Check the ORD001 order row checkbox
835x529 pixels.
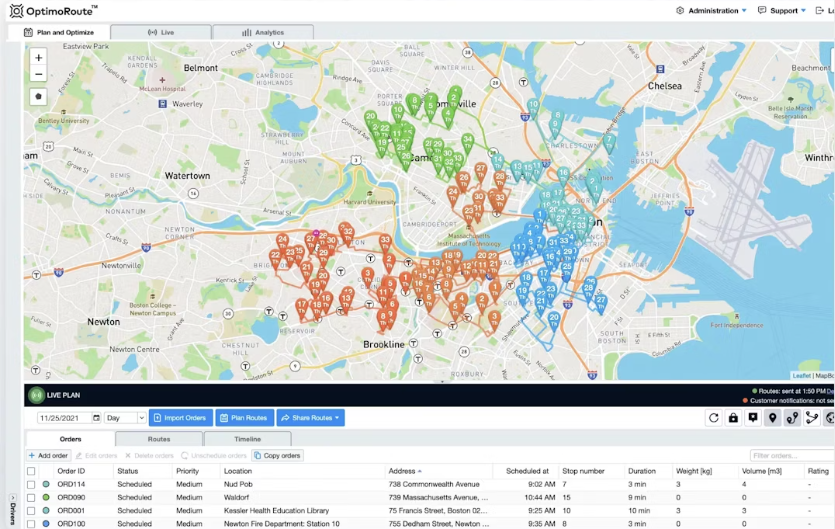[x=31, y=511]
